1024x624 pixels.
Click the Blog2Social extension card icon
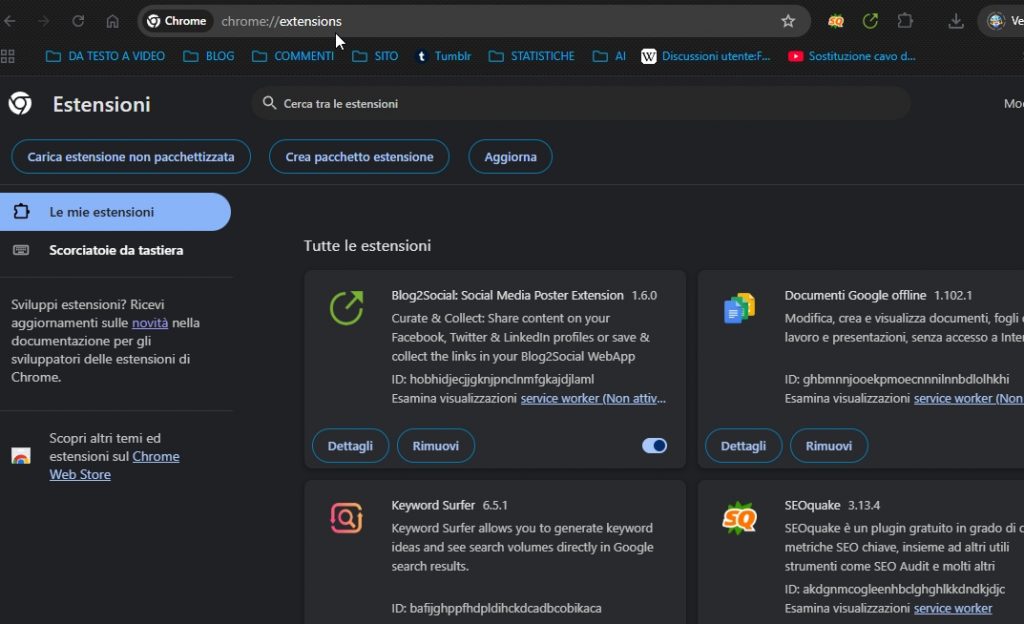(346, 307)
